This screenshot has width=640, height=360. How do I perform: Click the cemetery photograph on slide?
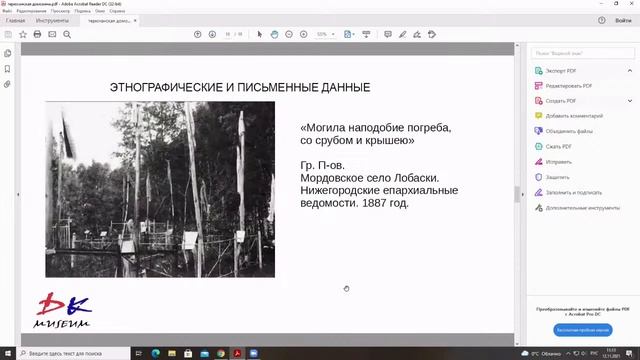click(x=160, y=189)
